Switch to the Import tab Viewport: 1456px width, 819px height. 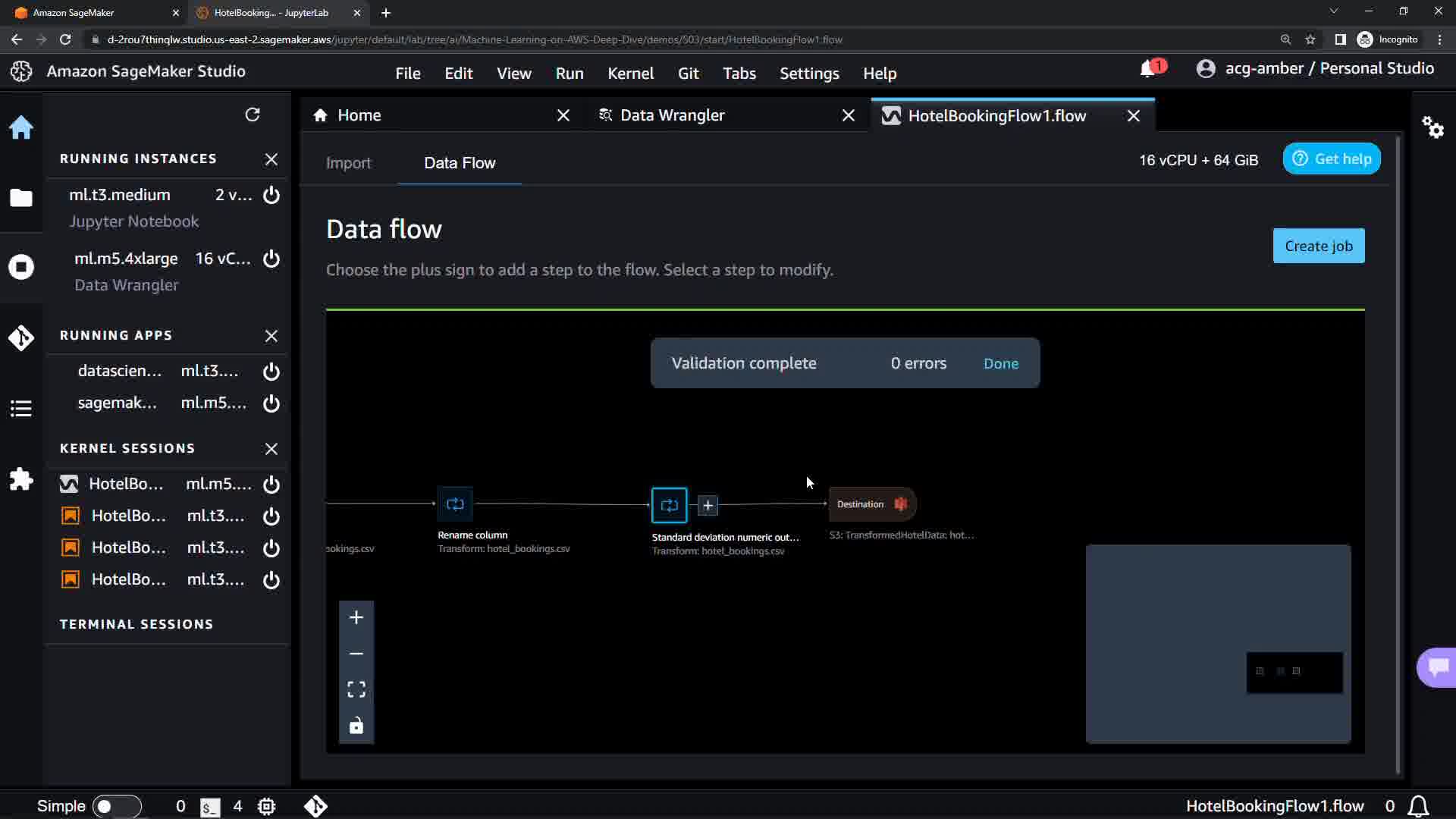click(x=348, y=163)
